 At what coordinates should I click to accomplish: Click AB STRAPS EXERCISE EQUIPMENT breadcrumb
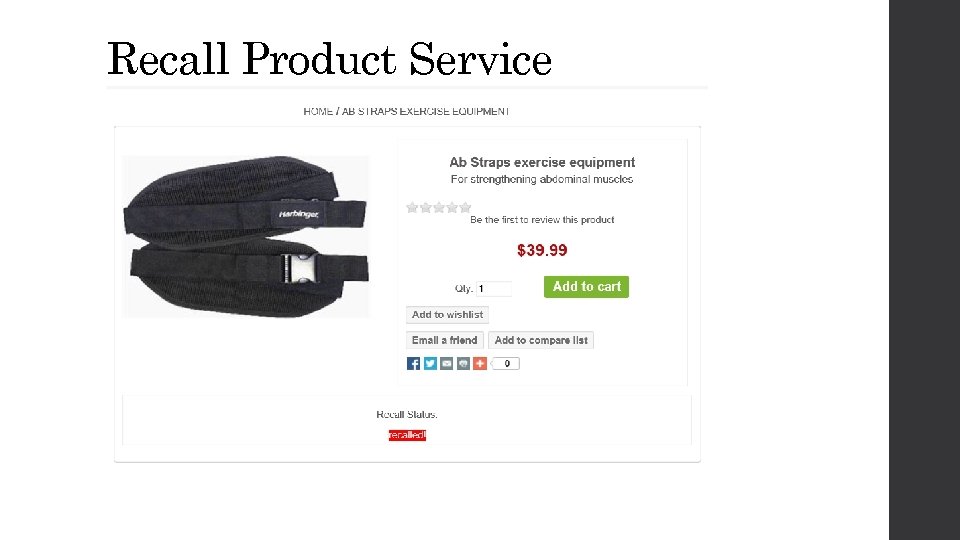(x=426, y=111)
